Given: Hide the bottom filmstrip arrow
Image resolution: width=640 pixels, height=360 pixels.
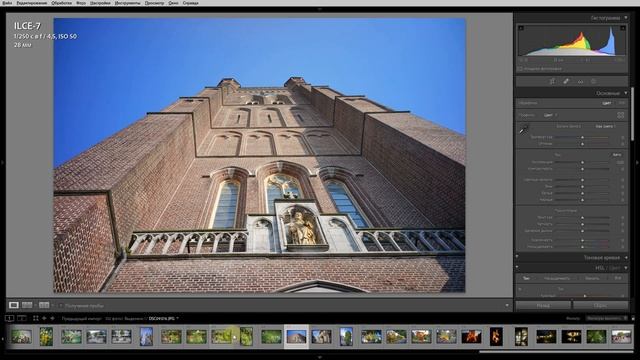Looking at the screenshot, I should [320, 357].
